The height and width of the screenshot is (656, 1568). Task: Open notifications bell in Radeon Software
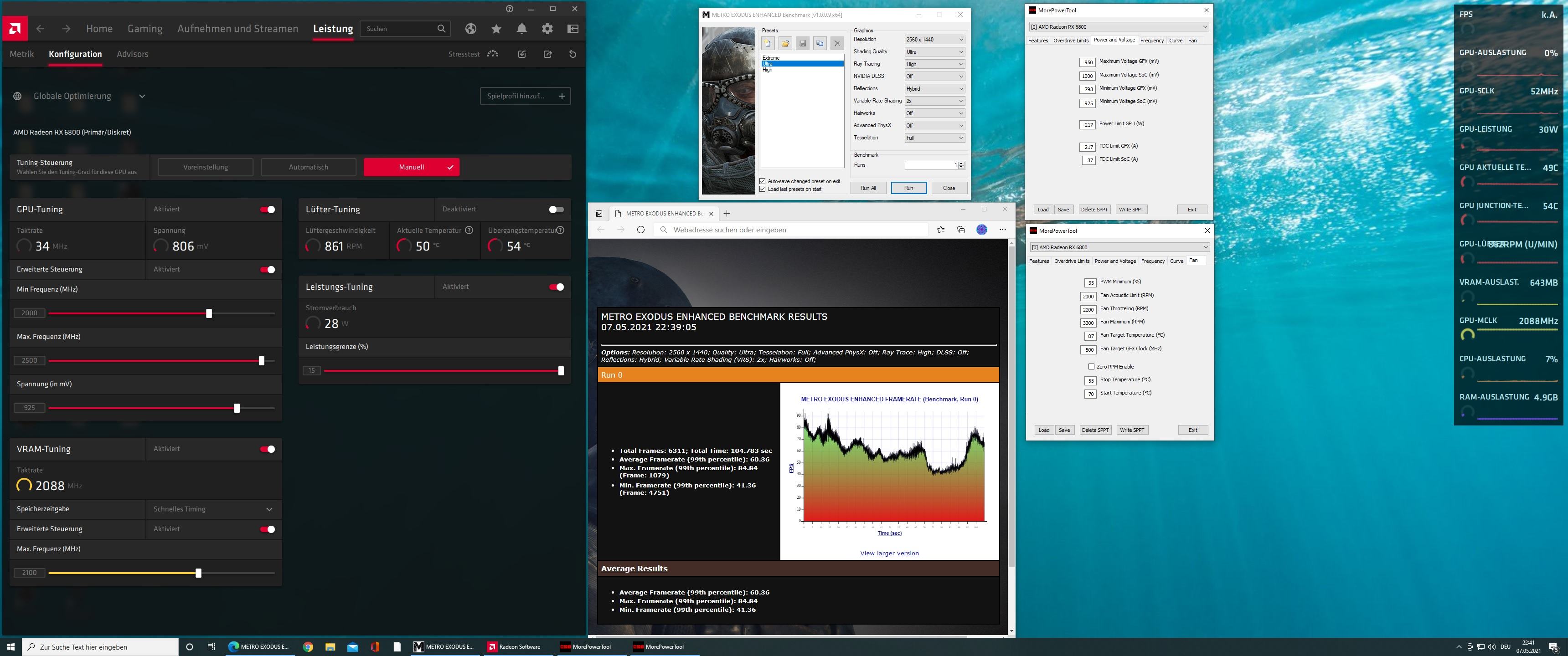pyautogui.click(x=521, y=29)
